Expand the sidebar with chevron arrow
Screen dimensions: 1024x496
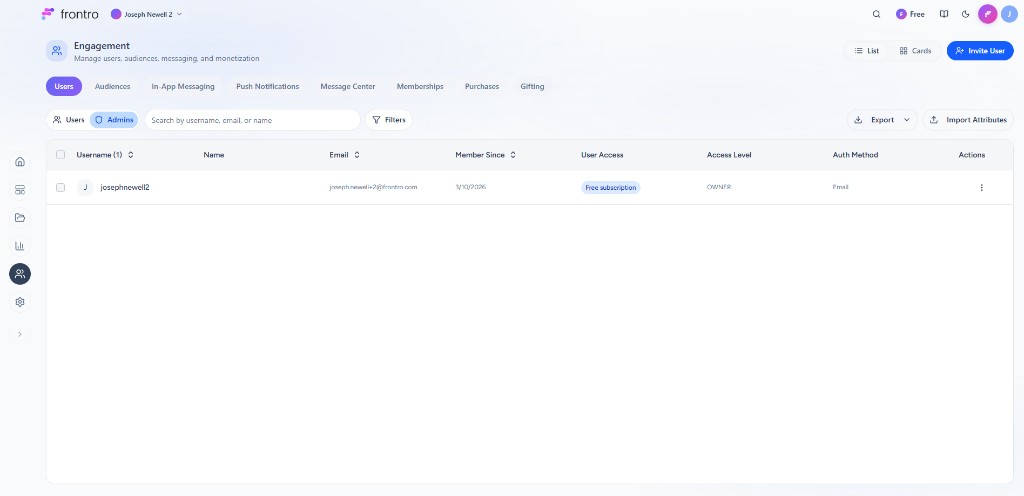tap(20, 334)
